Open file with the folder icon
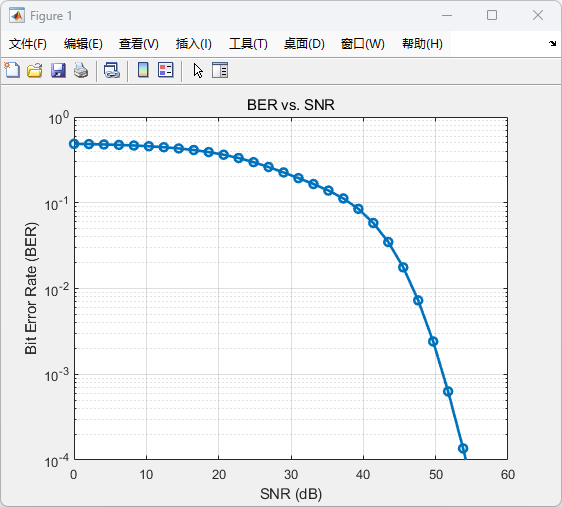 35,70
